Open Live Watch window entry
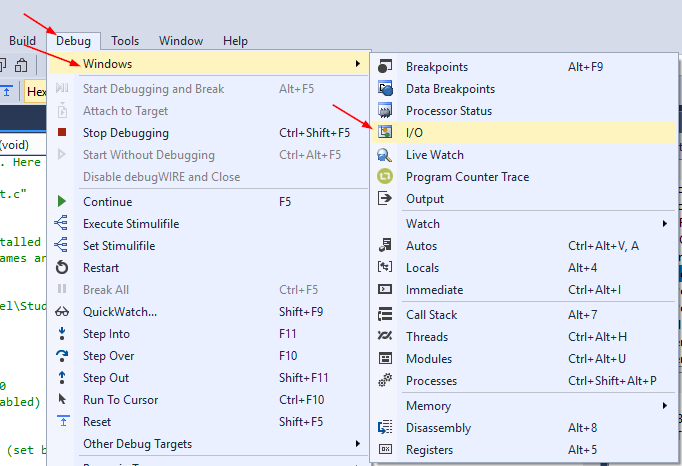This screenshot has height=466, width=682. [x=524, y=154]
